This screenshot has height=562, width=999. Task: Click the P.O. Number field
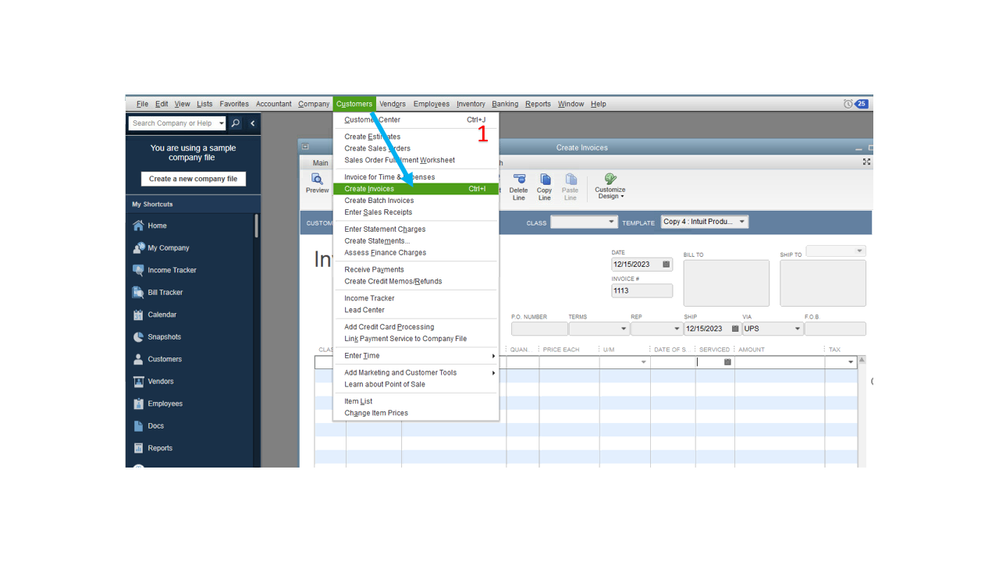pyautogui.click(x=539, y=329)
